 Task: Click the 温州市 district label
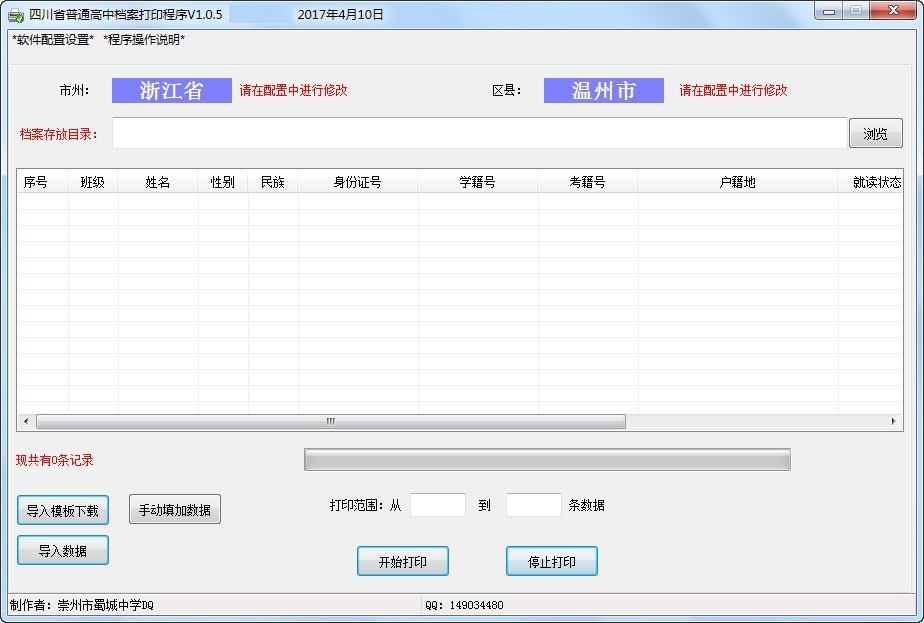click(603, 90)
